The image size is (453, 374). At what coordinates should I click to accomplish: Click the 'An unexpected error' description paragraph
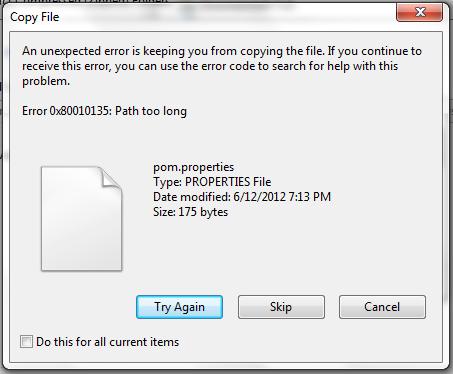coord(222,66)
